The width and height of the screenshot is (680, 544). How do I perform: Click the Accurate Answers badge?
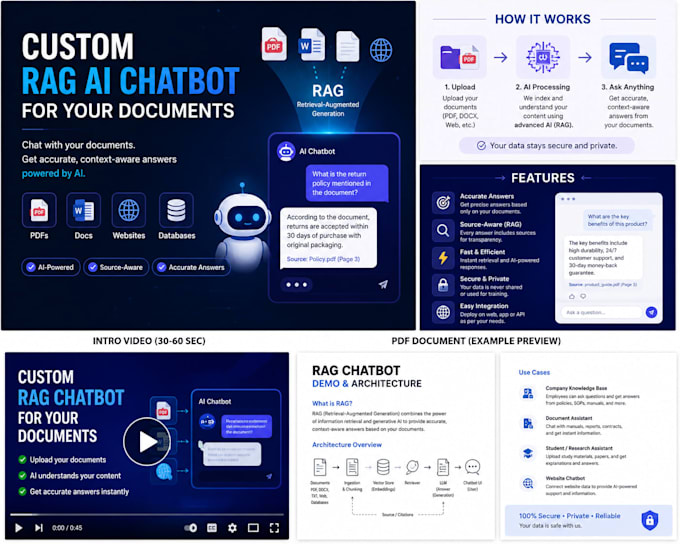(191, 267)
